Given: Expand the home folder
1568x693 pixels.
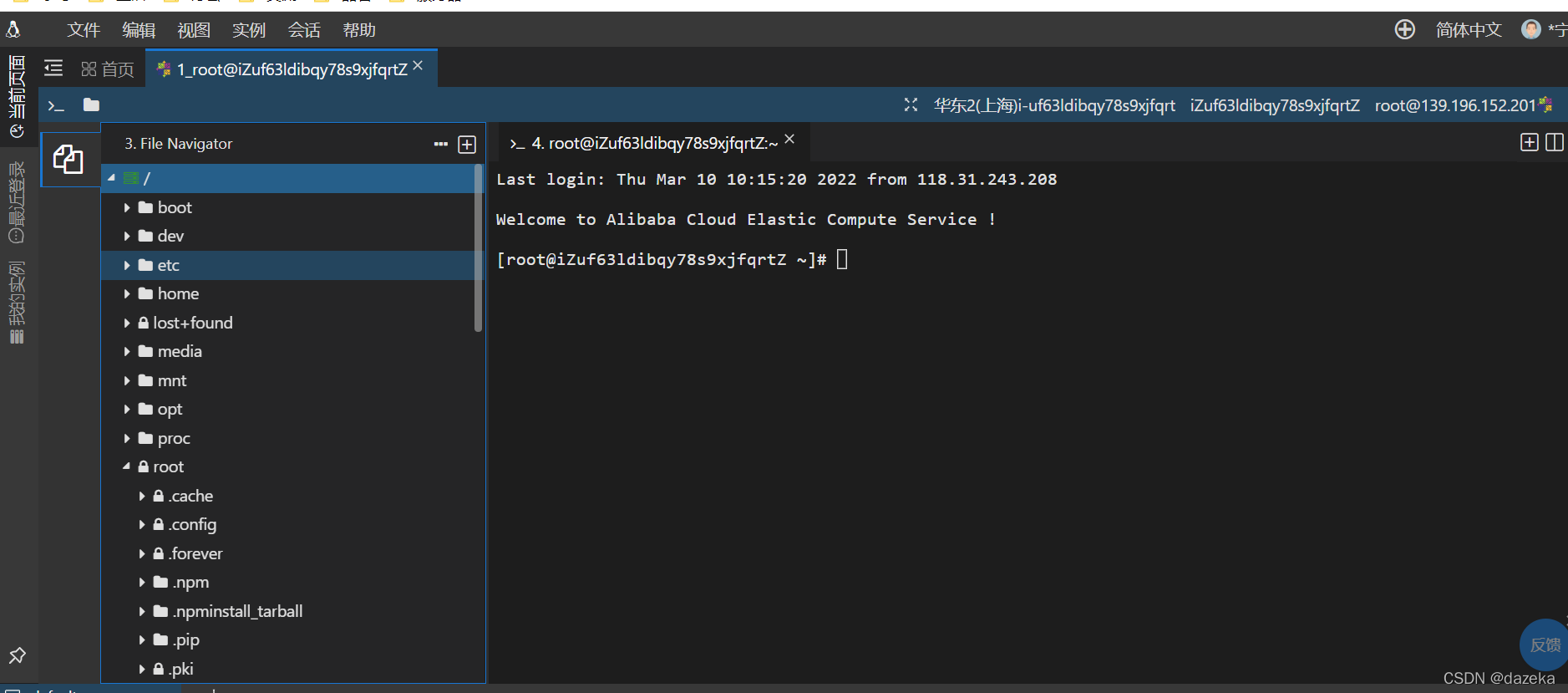Looking at the screenshot, I should [x=127, y=294].
